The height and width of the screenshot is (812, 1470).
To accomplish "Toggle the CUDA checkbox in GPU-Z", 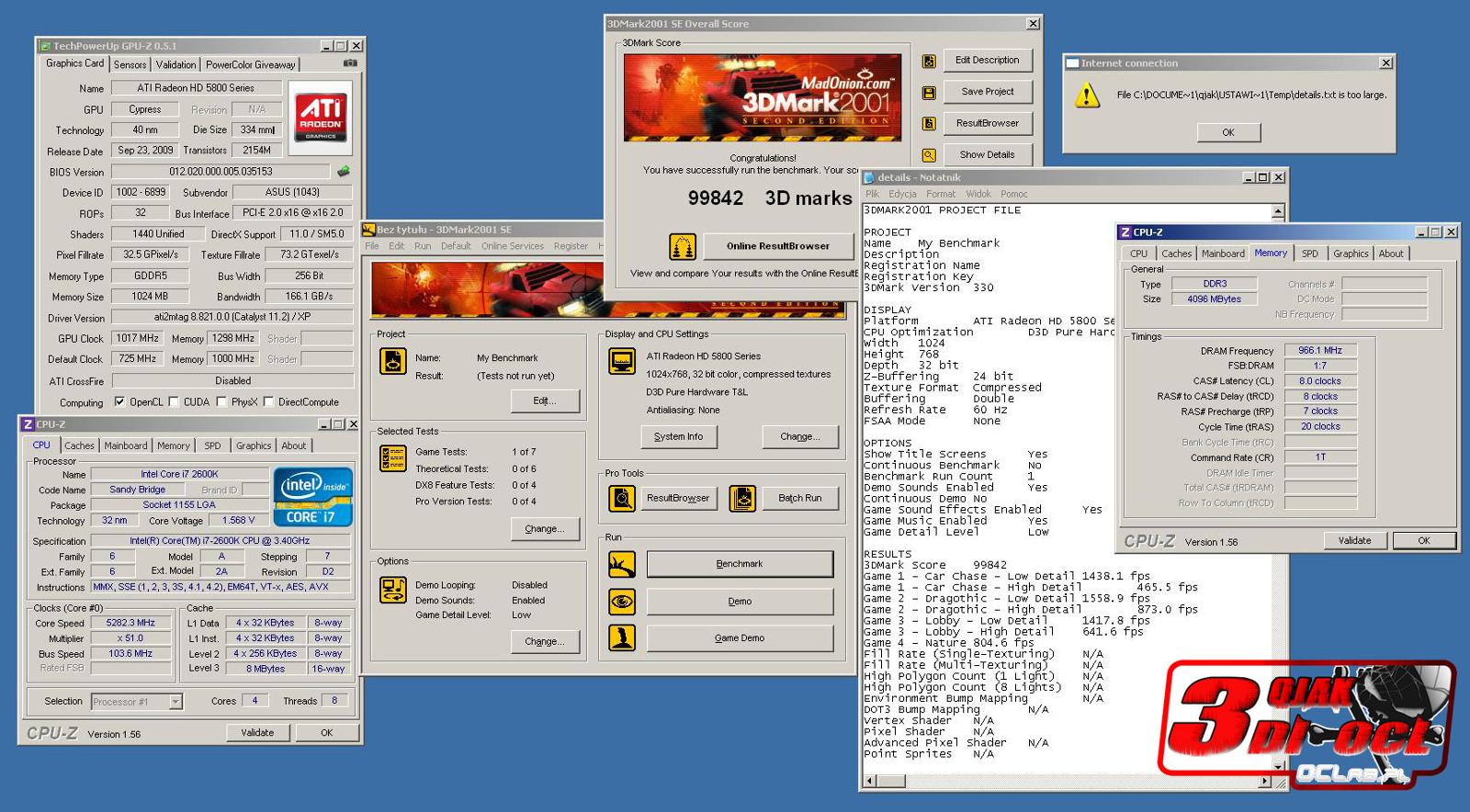I will coord(174,401).
